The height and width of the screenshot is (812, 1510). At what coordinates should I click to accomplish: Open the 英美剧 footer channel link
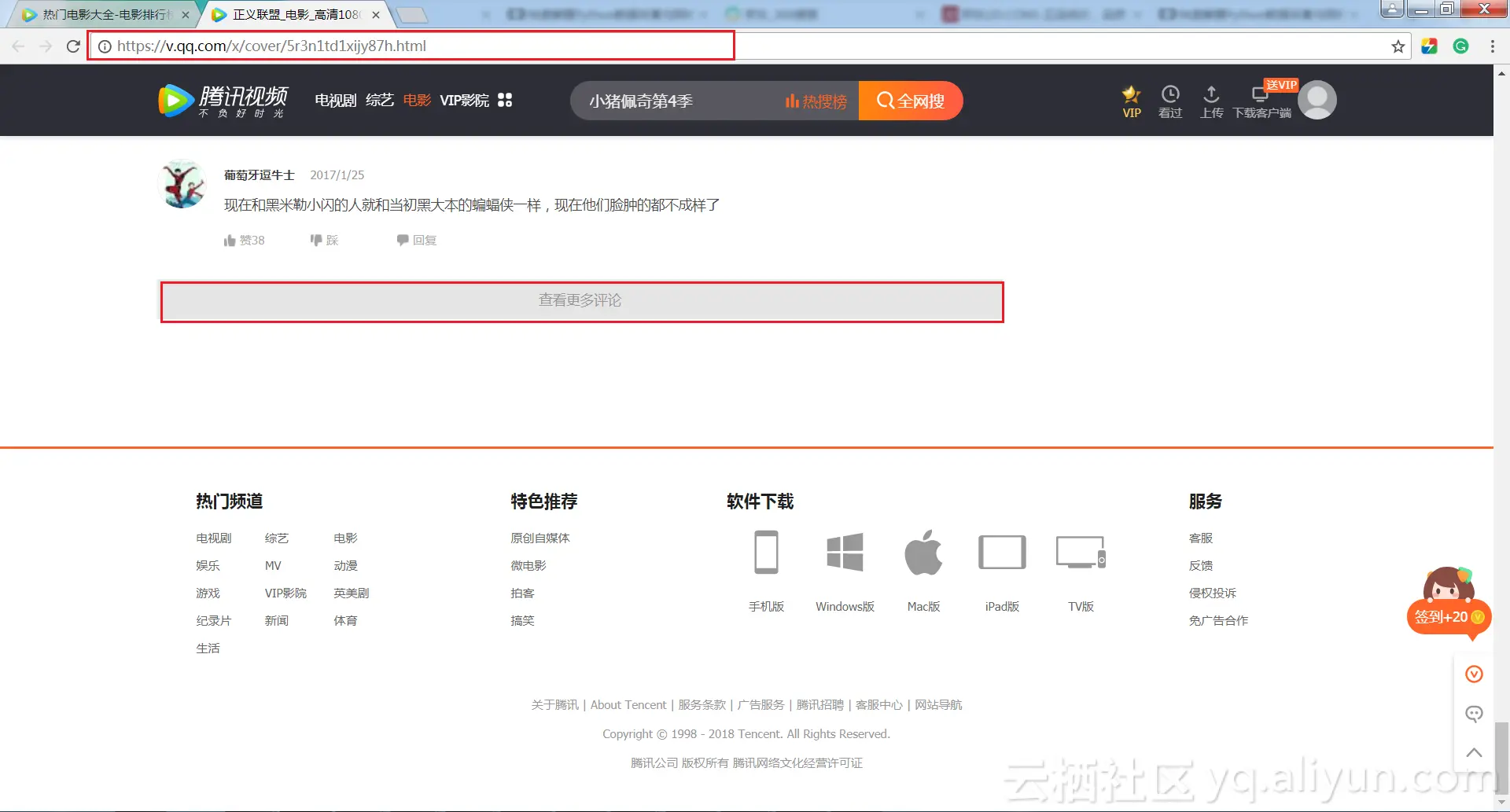pos(351,593)
